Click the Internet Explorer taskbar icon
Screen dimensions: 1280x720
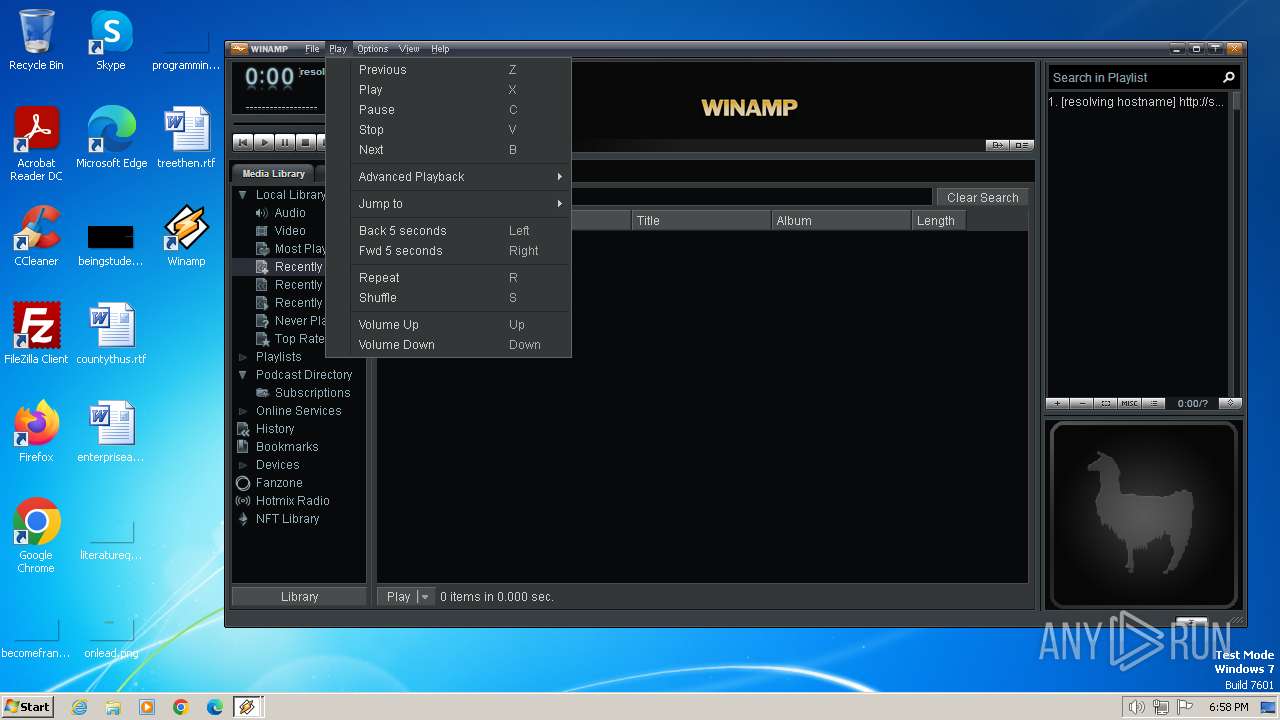79,707
